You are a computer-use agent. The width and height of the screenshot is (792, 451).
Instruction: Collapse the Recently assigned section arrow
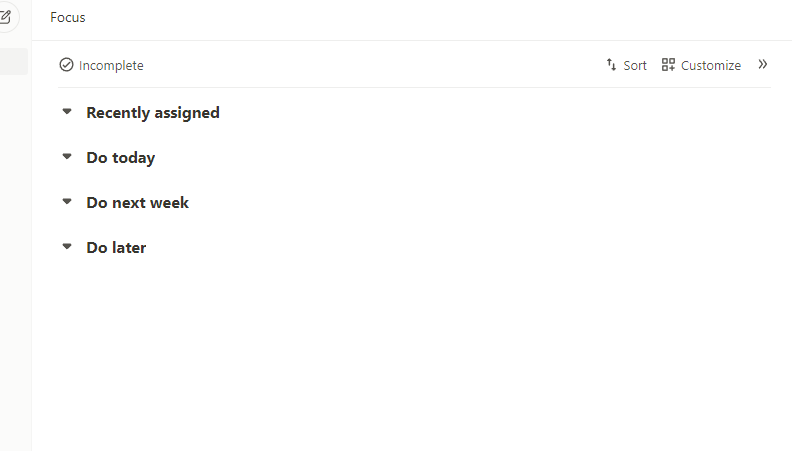click(x=67, y=112)
